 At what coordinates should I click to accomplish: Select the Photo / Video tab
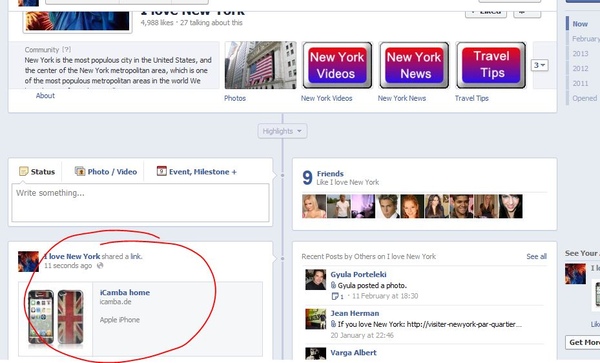coord(106,172)
